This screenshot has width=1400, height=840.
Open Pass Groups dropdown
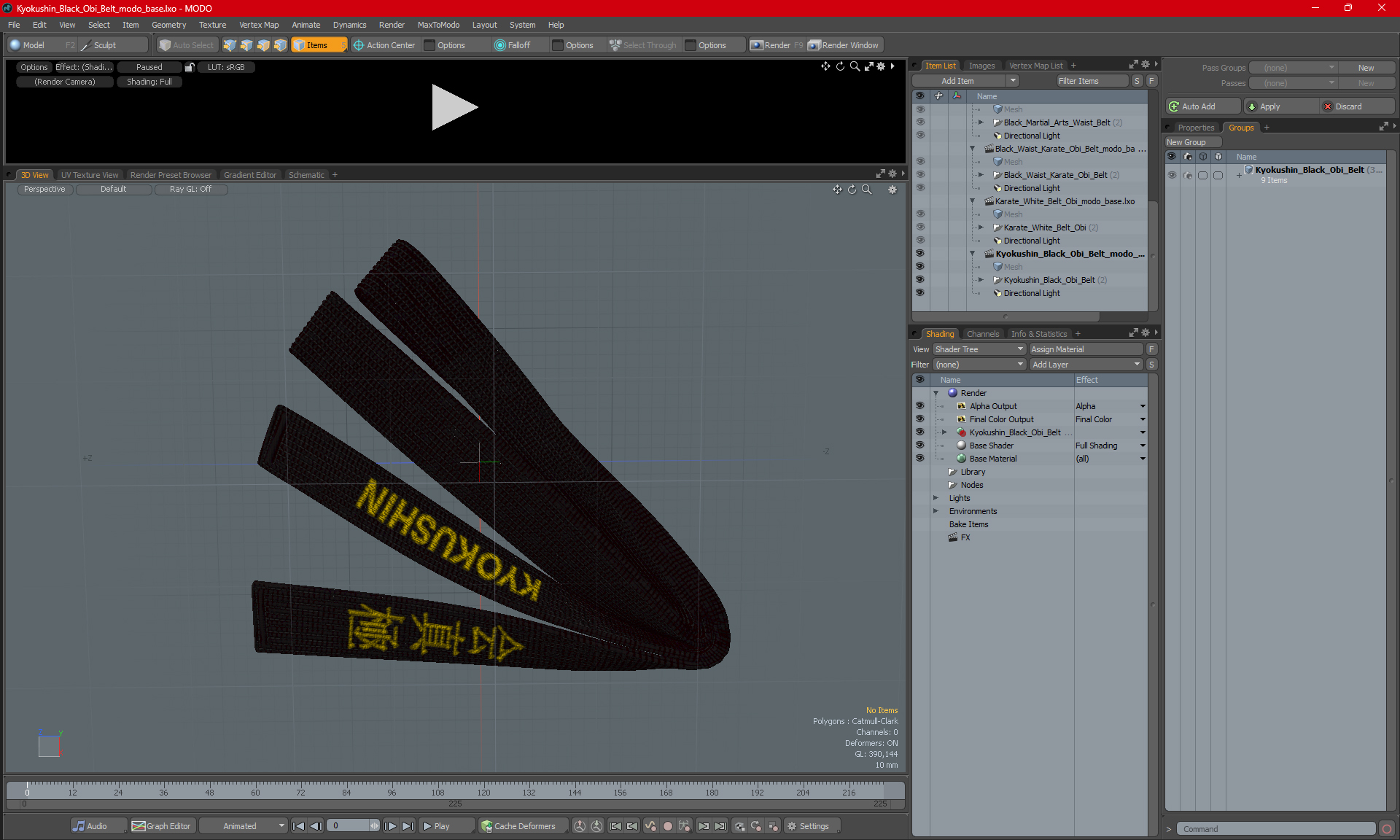click(1294, 68)
